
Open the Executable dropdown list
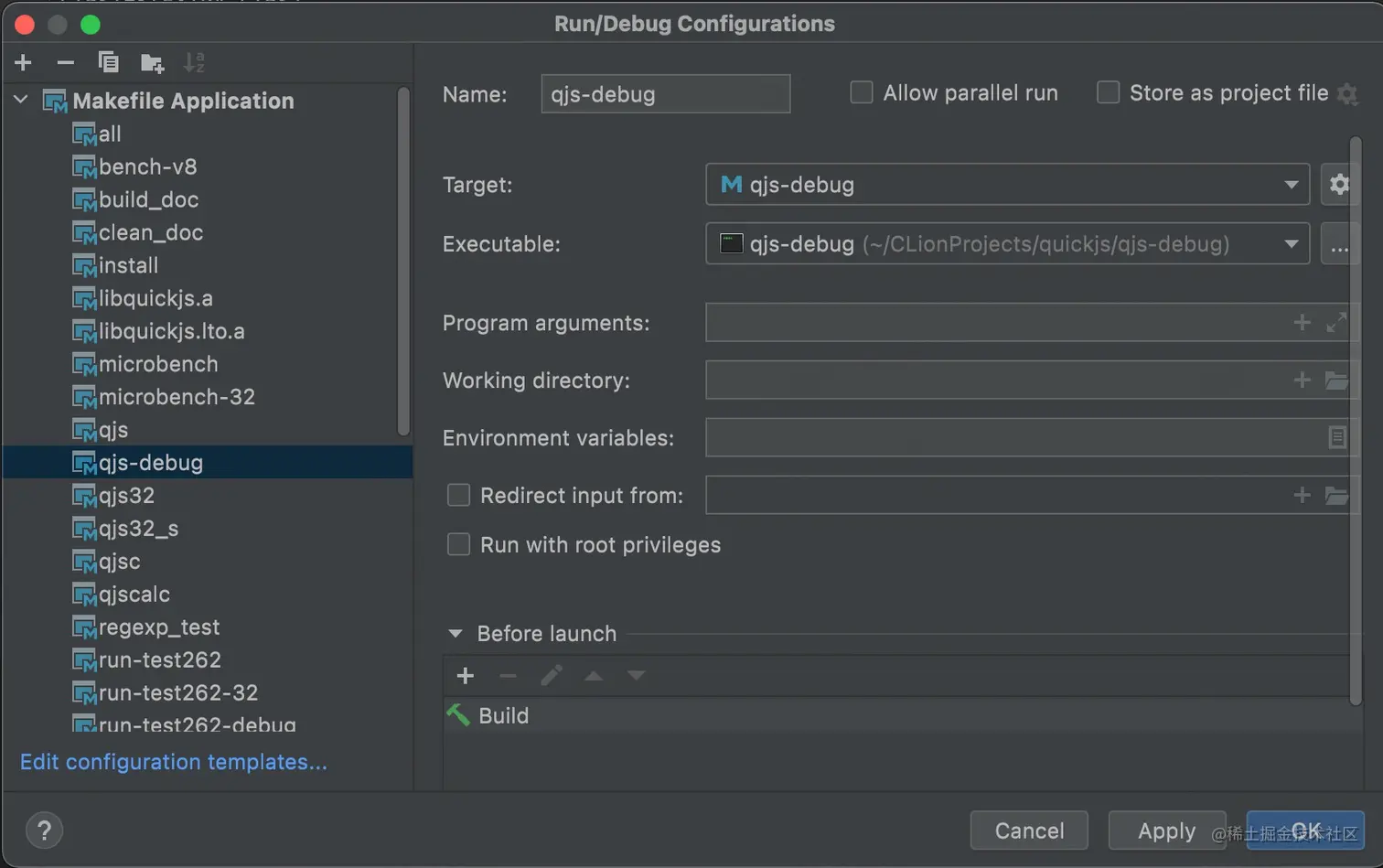coord(1291,244)
